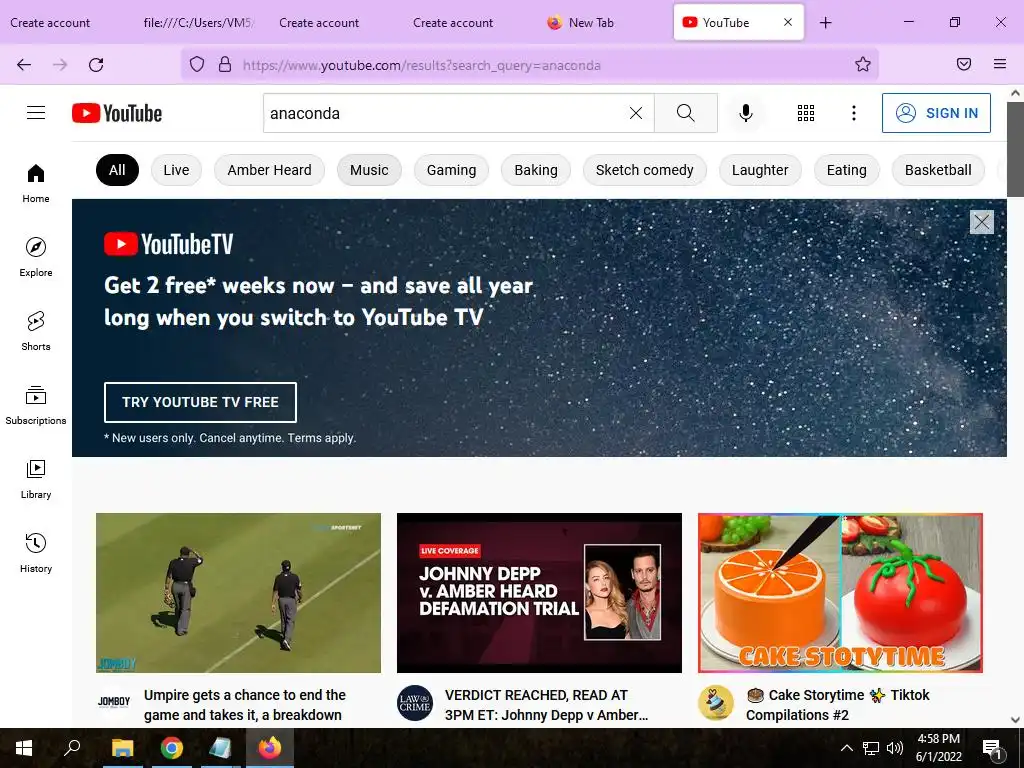The width and height of the screenshot is (1024, 768).
Task: Switch to the file:///C:/Users tab
Action: tap(197, 23)
